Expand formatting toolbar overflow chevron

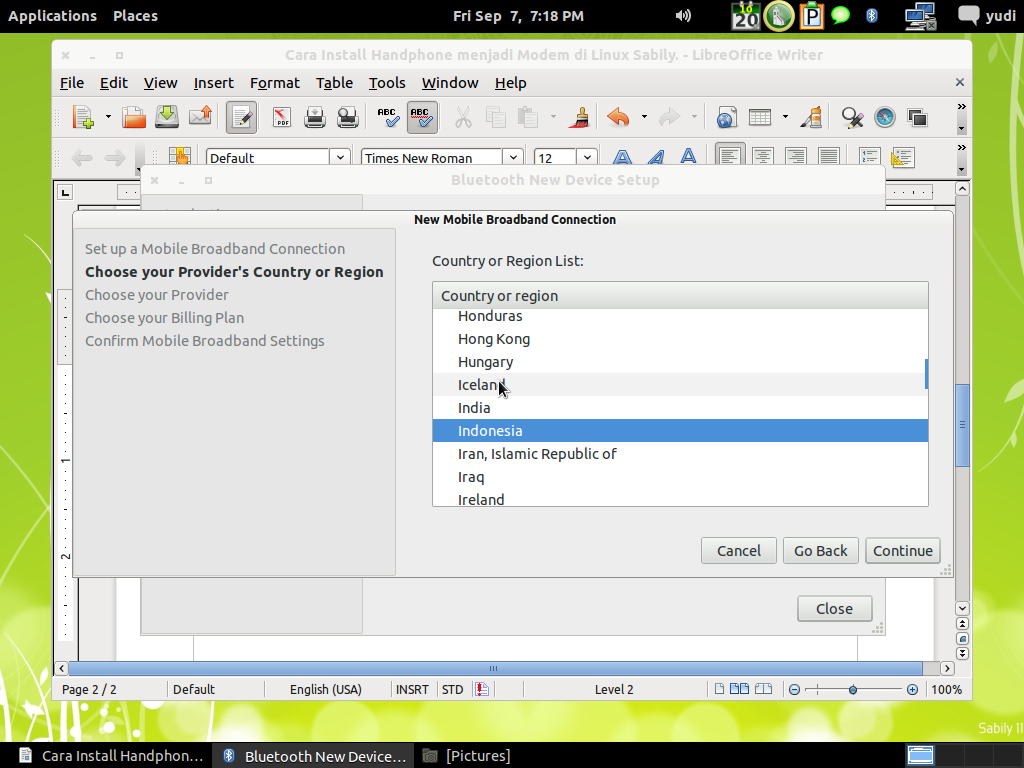[961, 148]
